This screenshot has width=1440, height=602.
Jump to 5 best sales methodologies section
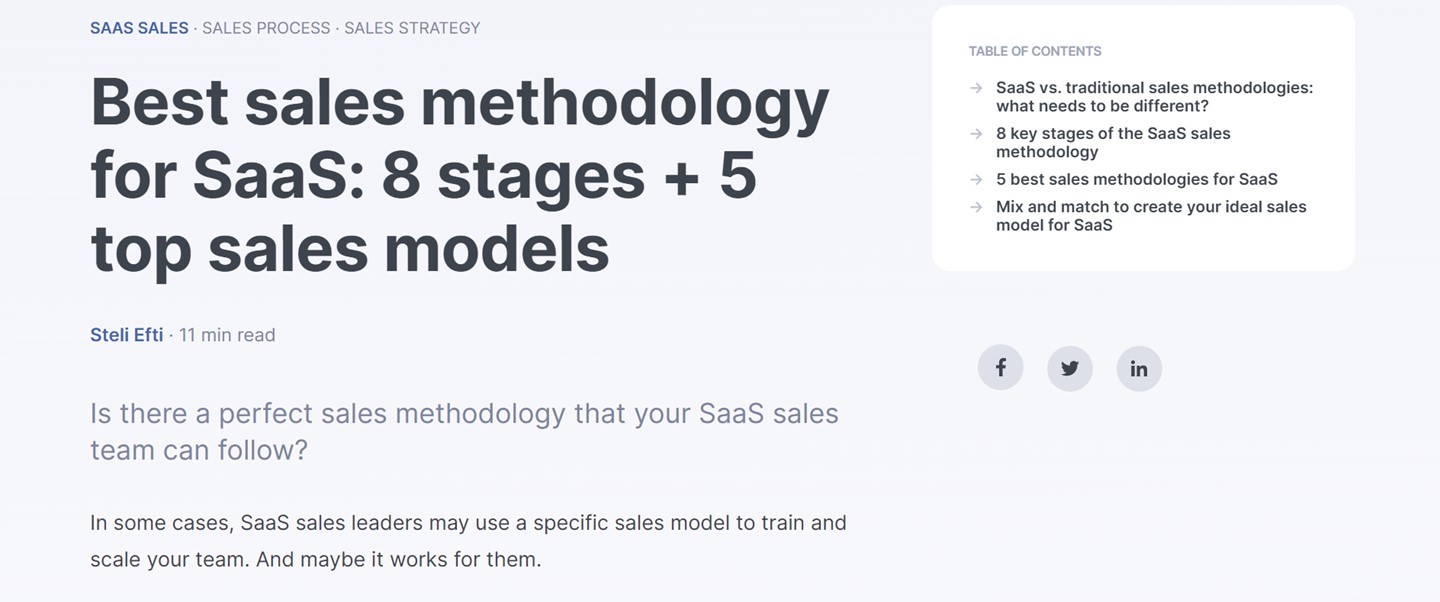[x=1136, y=180]
